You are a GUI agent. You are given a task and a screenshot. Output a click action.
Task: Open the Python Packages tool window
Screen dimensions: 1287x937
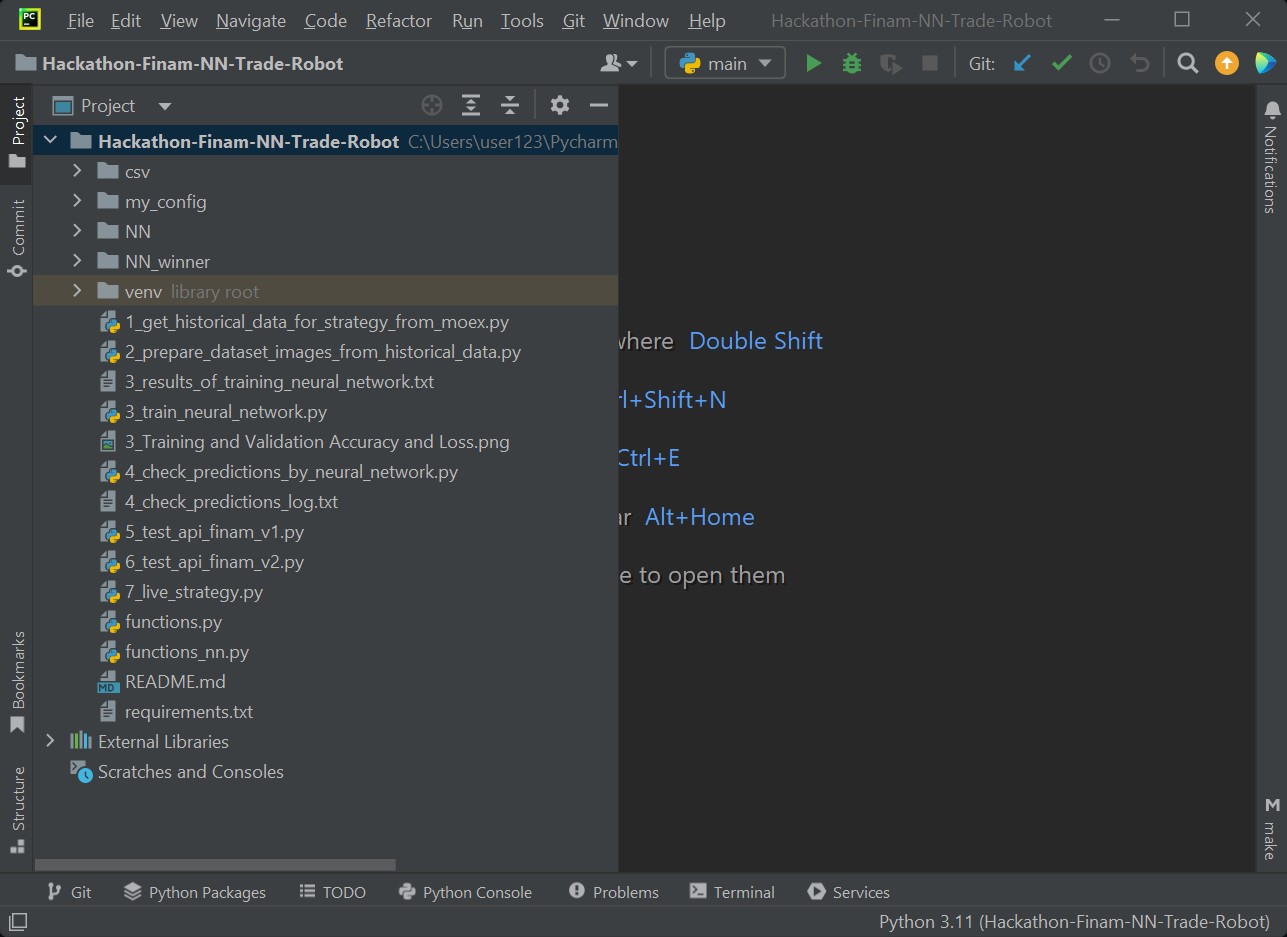coord(195,892)
